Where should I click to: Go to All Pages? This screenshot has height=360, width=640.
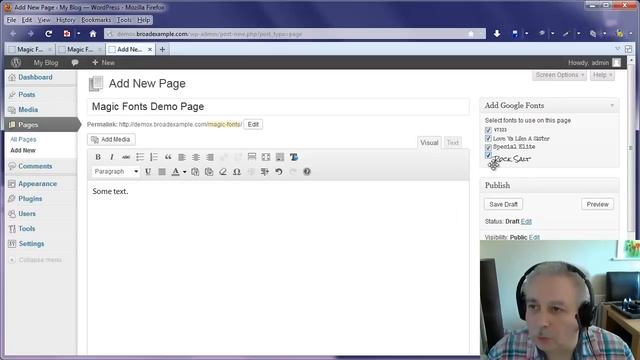click(x=23, y=140)
